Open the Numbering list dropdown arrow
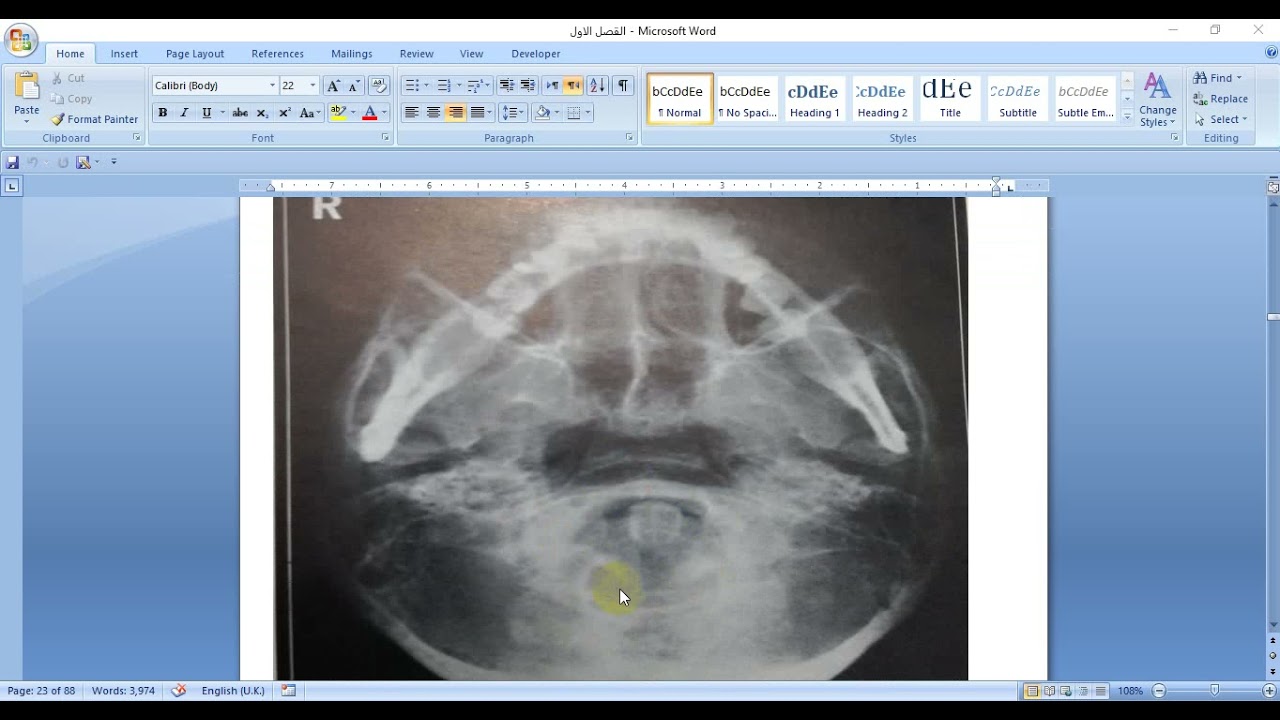The image size is (1280, 720). click(x=457, y=86)
